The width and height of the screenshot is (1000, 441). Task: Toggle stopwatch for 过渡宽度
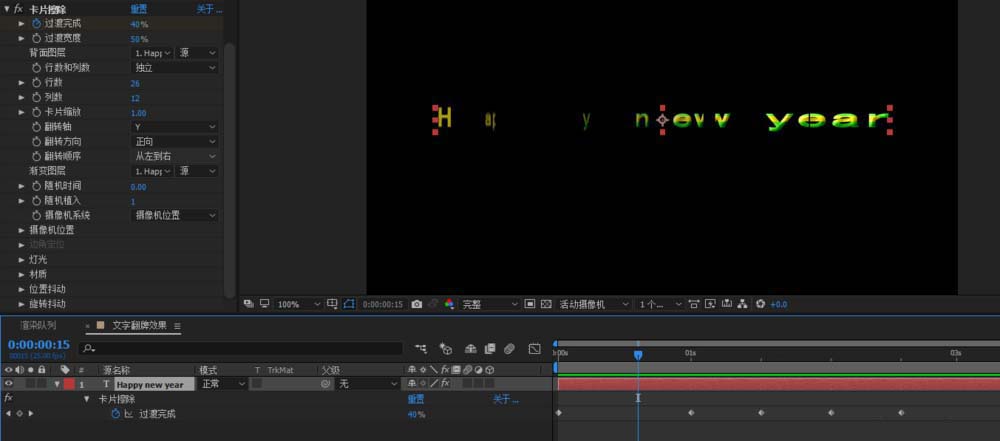[36, 38]
